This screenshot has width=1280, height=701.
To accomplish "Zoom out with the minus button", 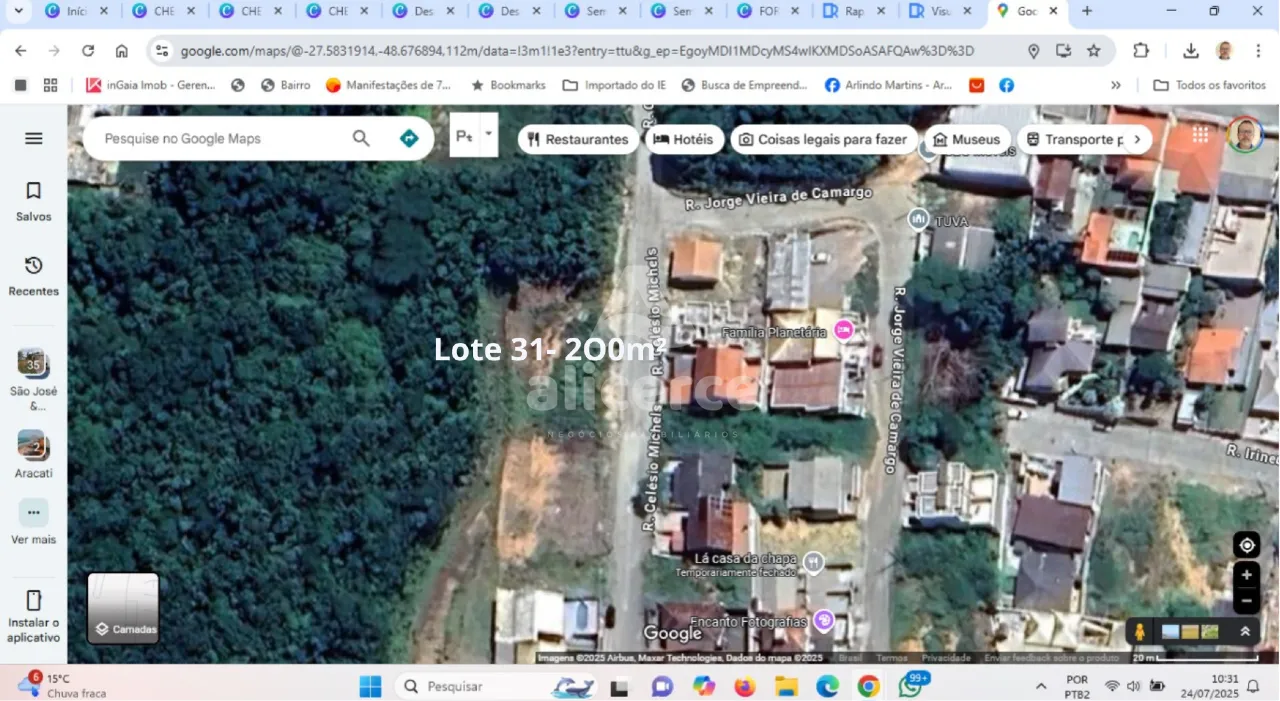I will 1246,601.
